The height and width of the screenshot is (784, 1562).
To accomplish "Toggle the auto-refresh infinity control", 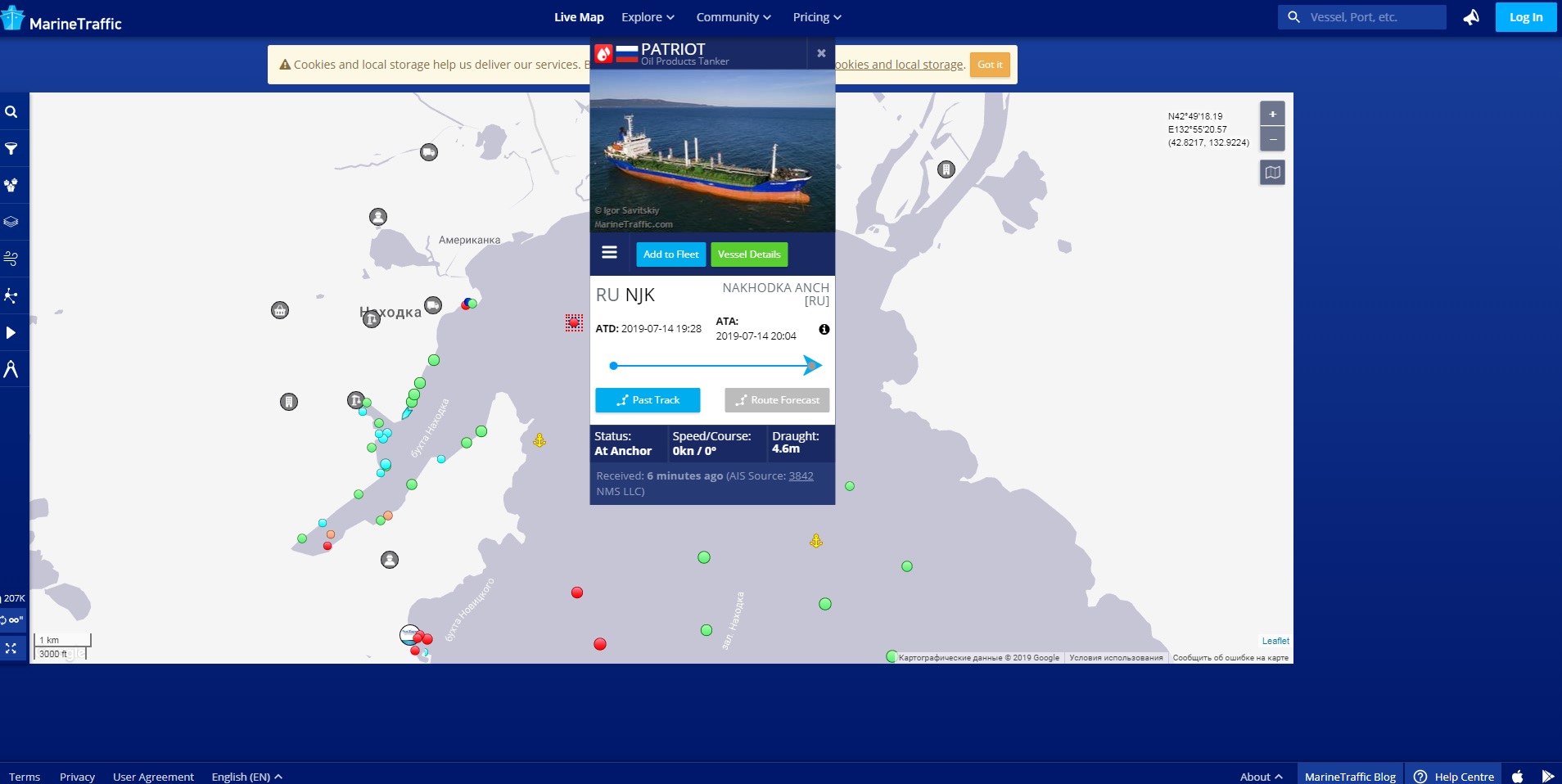I will [x=13, y=620].
